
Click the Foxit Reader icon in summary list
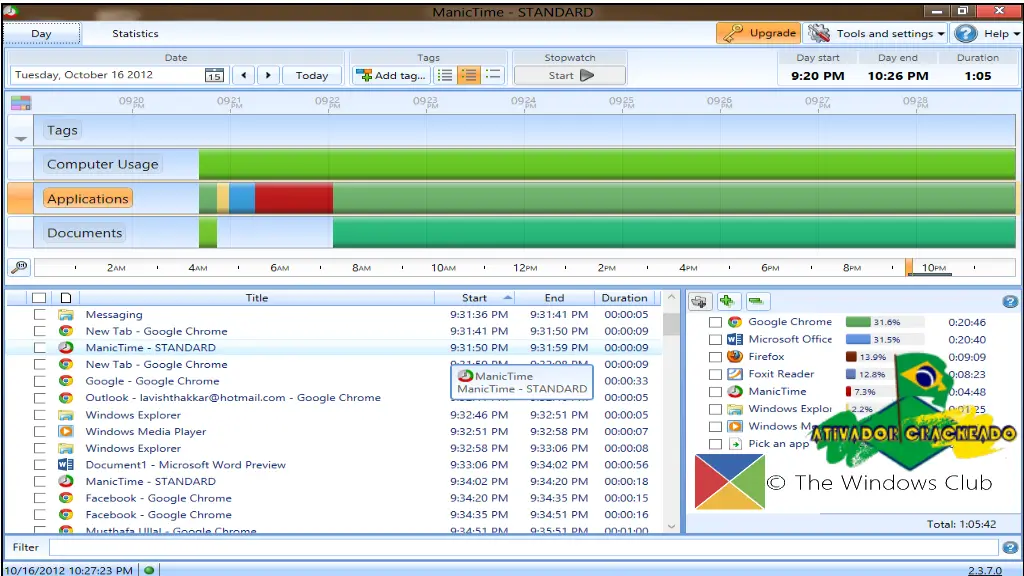[735, 374]
